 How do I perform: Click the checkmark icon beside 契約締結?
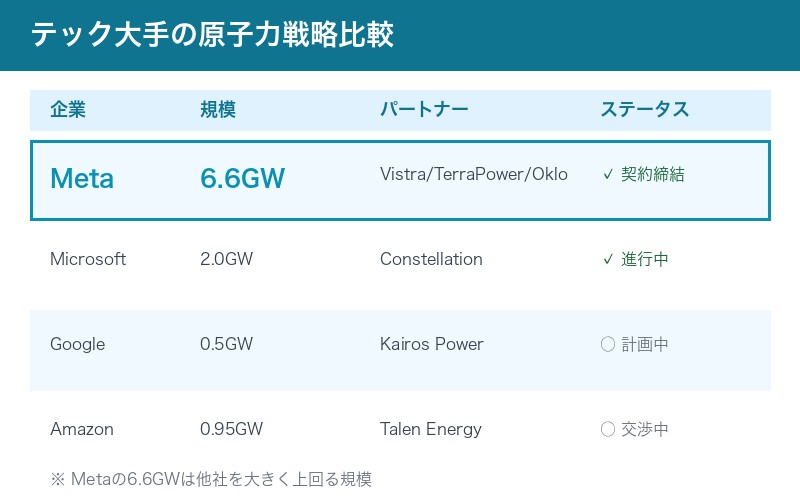[x=607, y=174]
